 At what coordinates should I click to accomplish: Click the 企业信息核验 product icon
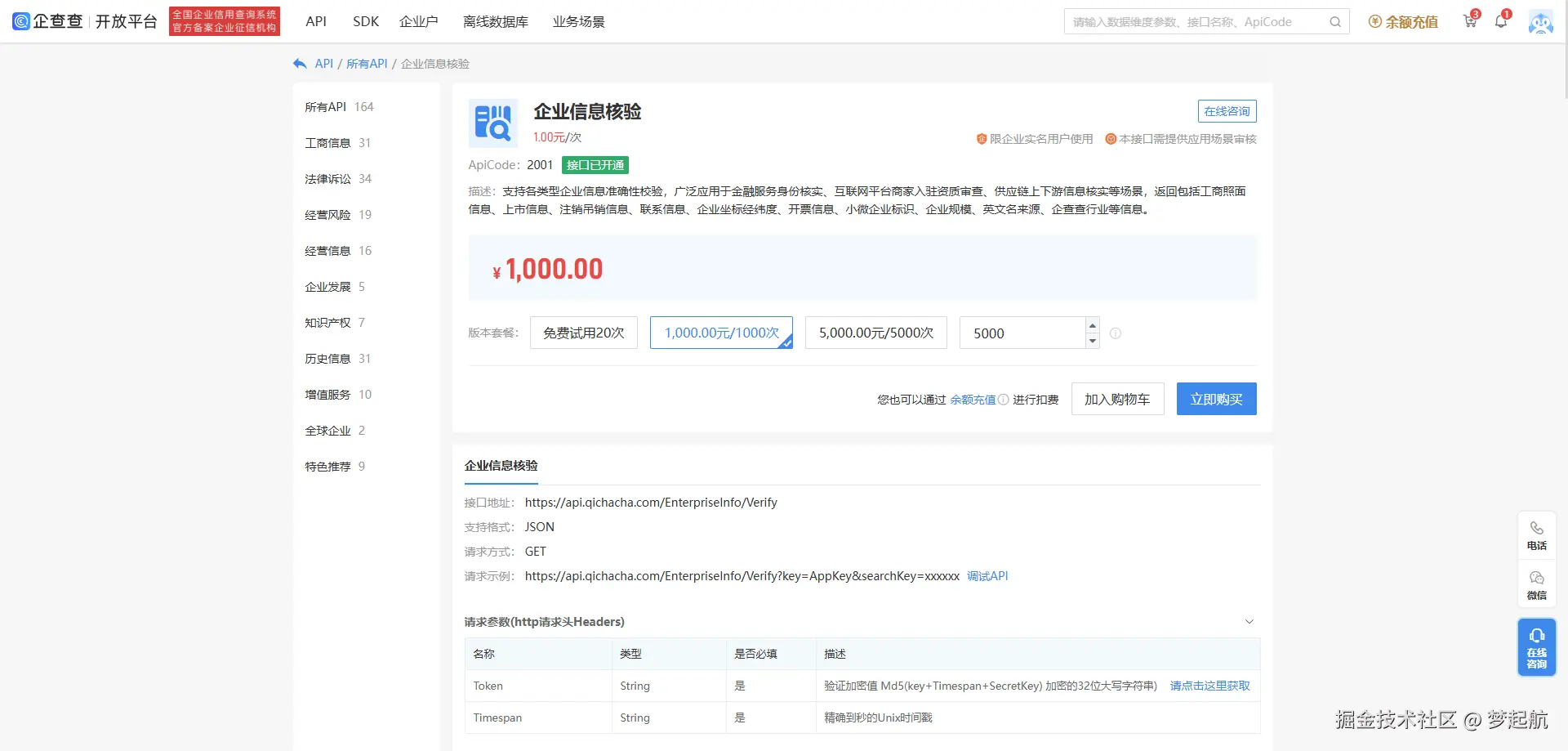[x=493, y=123]
